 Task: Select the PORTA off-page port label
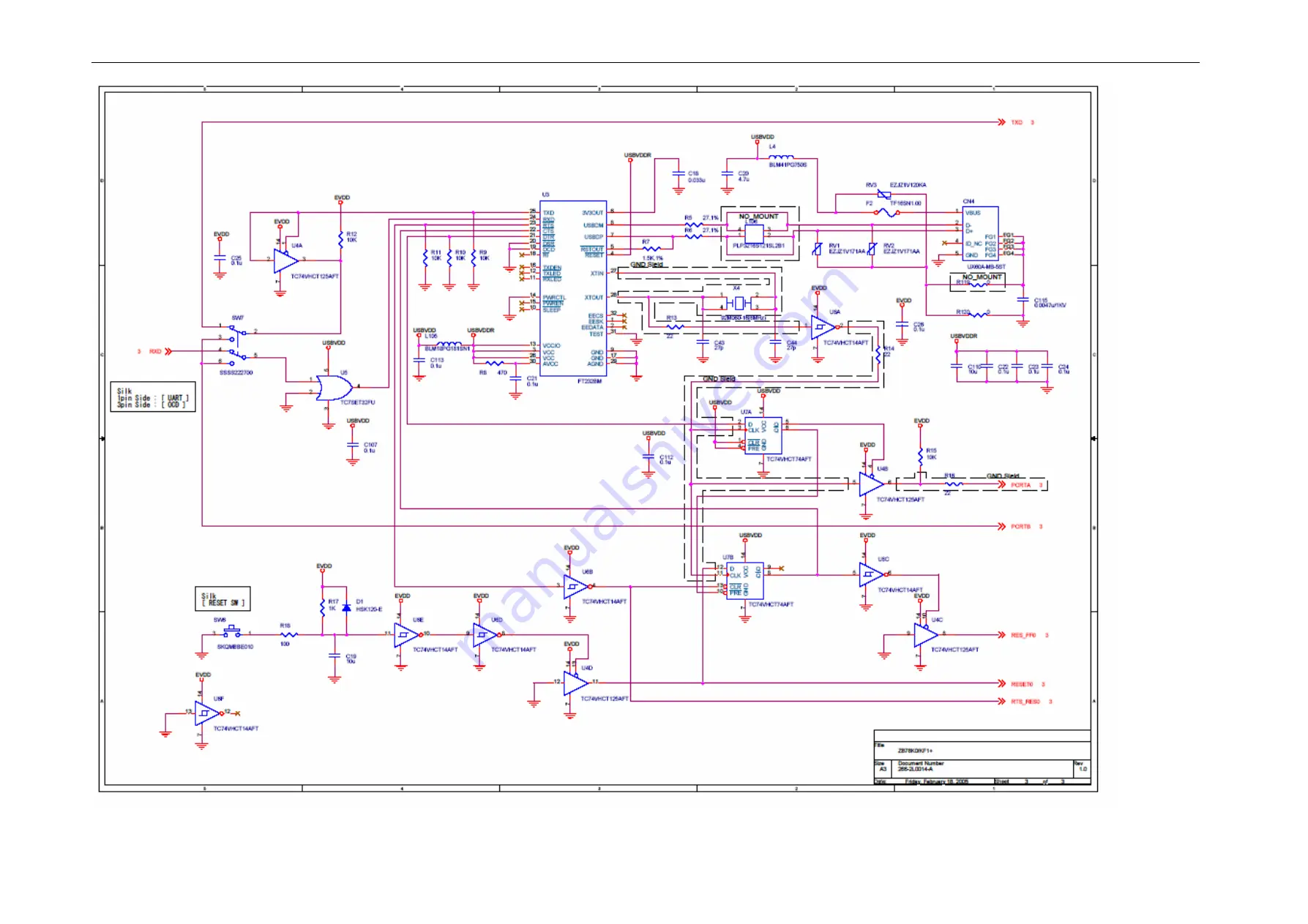point(1021,485)
